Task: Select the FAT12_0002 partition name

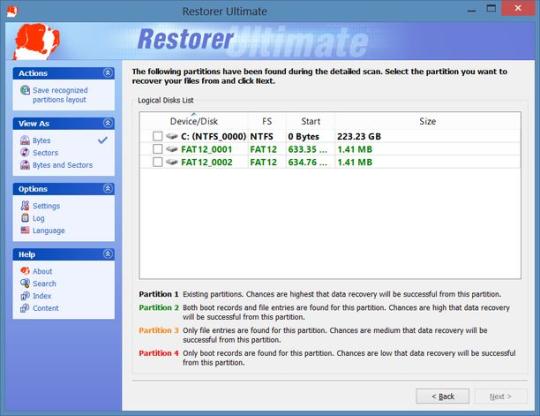Action: pos(207,162)
